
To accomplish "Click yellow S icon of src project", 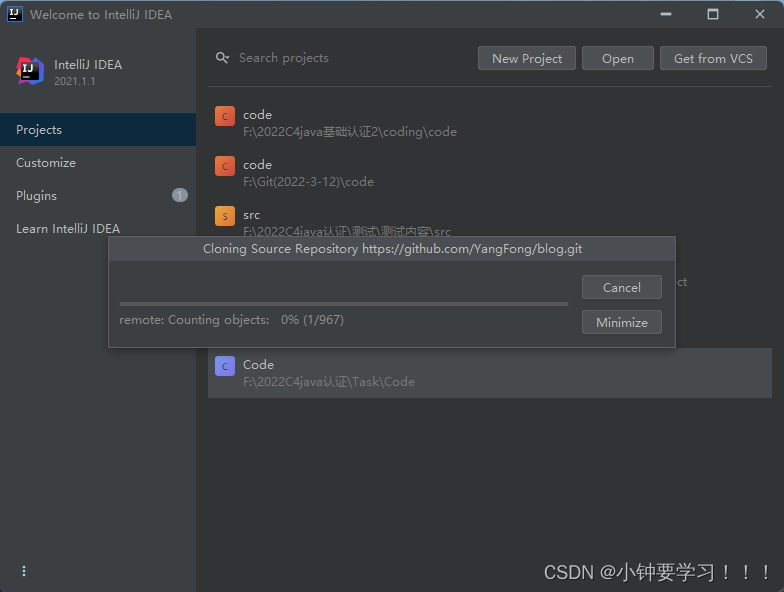I will (224, 216).
